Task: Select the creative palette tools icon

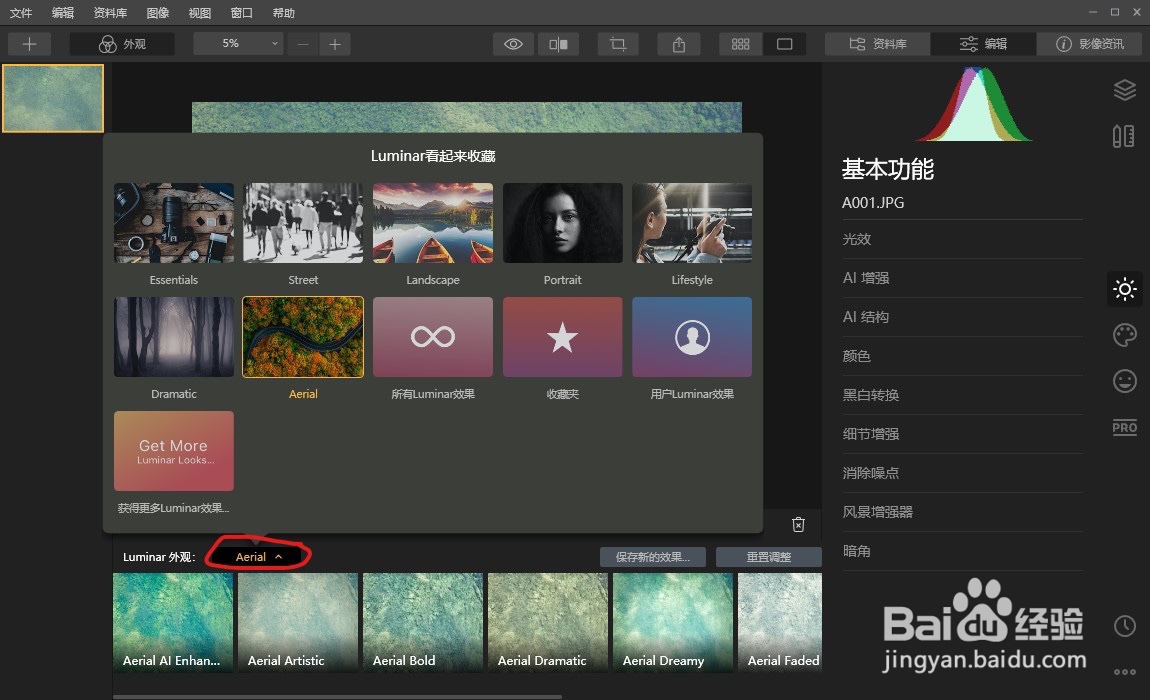Action: tap(1124, 335)
